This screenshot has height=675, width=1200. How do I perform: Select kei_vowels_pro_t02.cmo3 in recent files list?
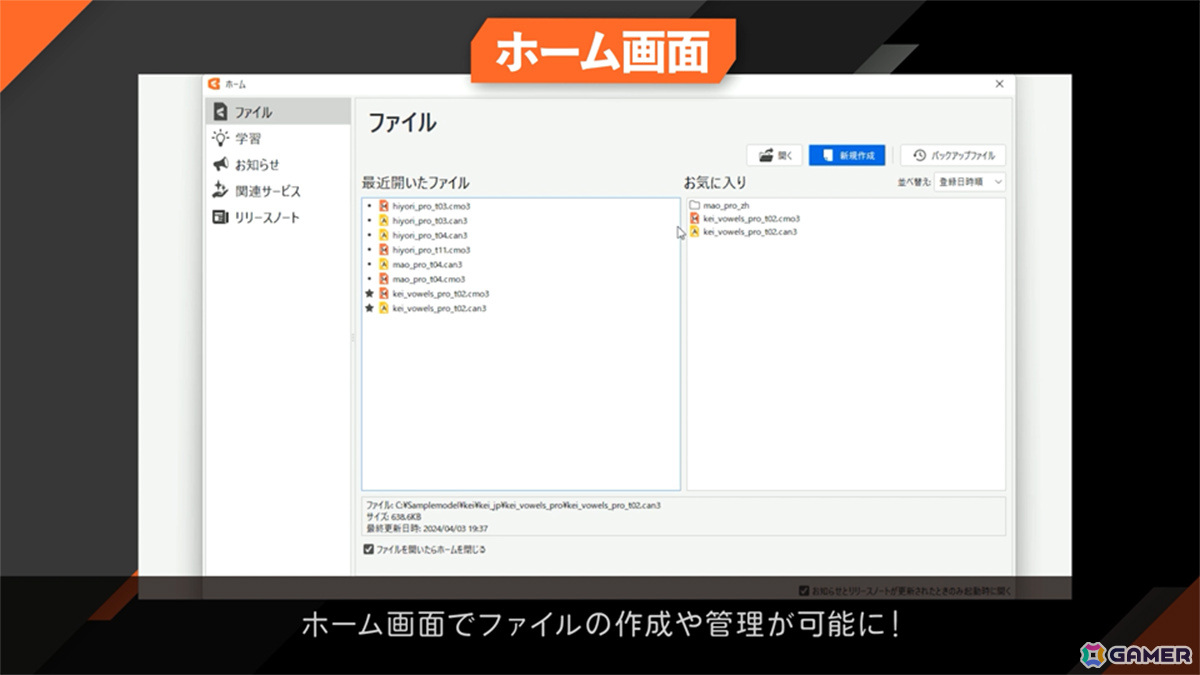(440, 294)
